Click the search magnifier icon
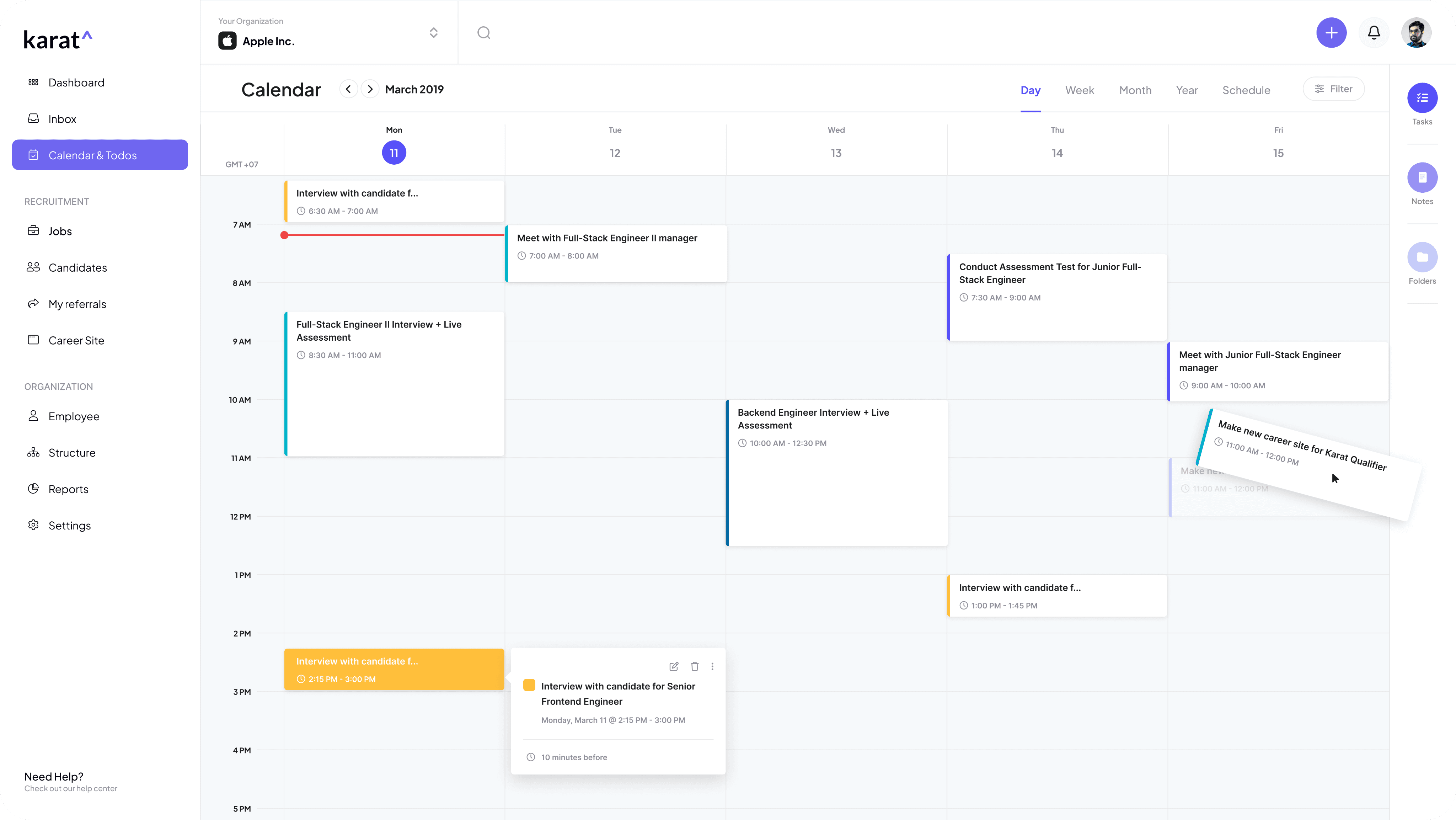Image resolution: width=1456 pixels, height=820 pixels. coord(484,33)
